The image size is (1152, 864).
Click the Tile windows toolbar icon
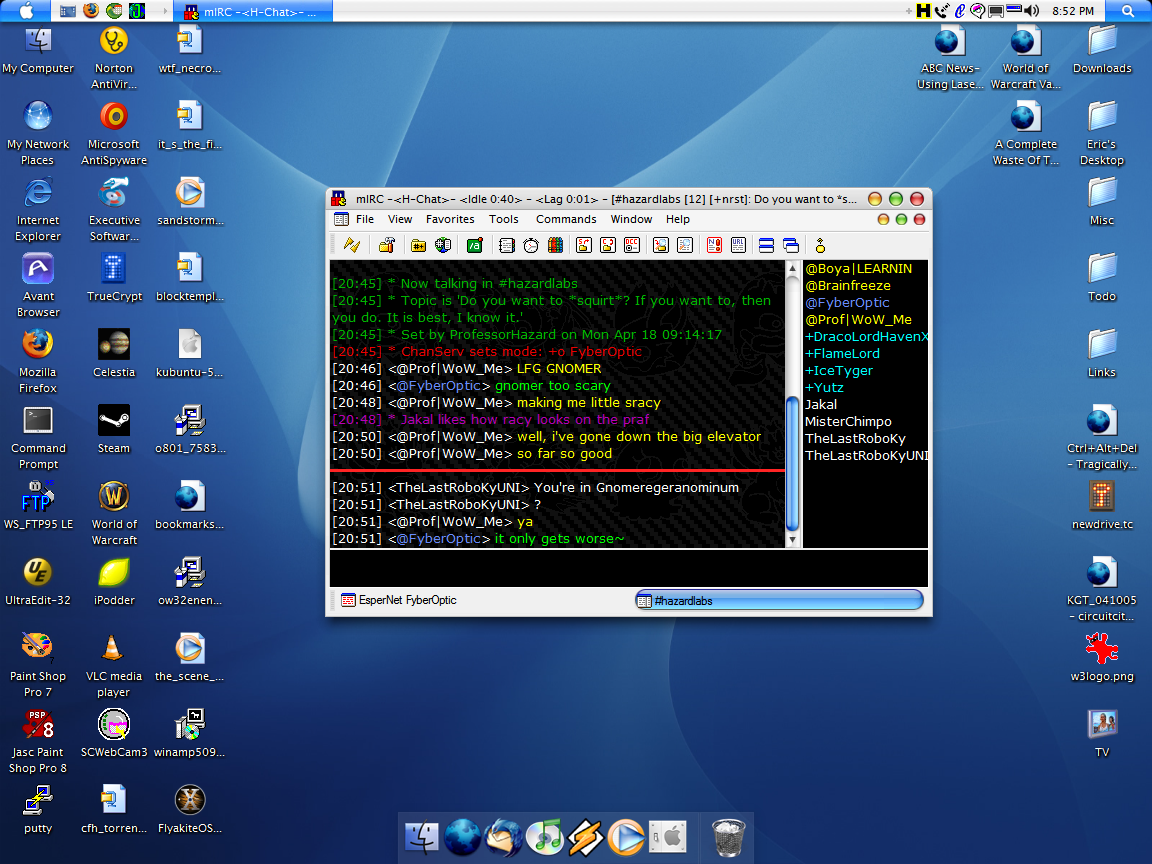[x=766, y=245]
